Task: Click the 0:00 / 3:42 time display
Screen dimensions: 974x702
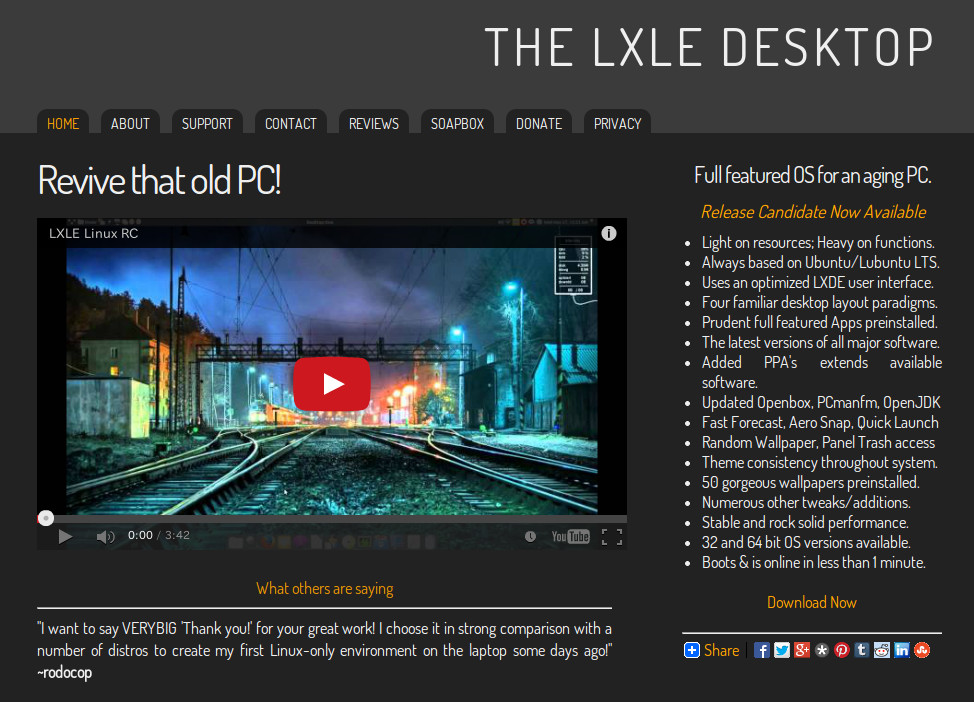Action: click(x=159, y=536)
